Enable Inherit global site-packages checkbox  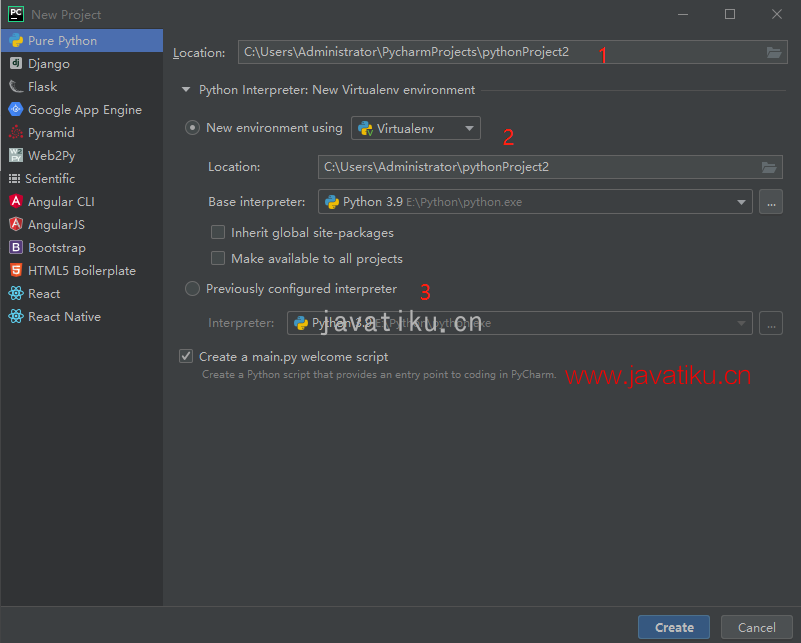tap(218, 232)
